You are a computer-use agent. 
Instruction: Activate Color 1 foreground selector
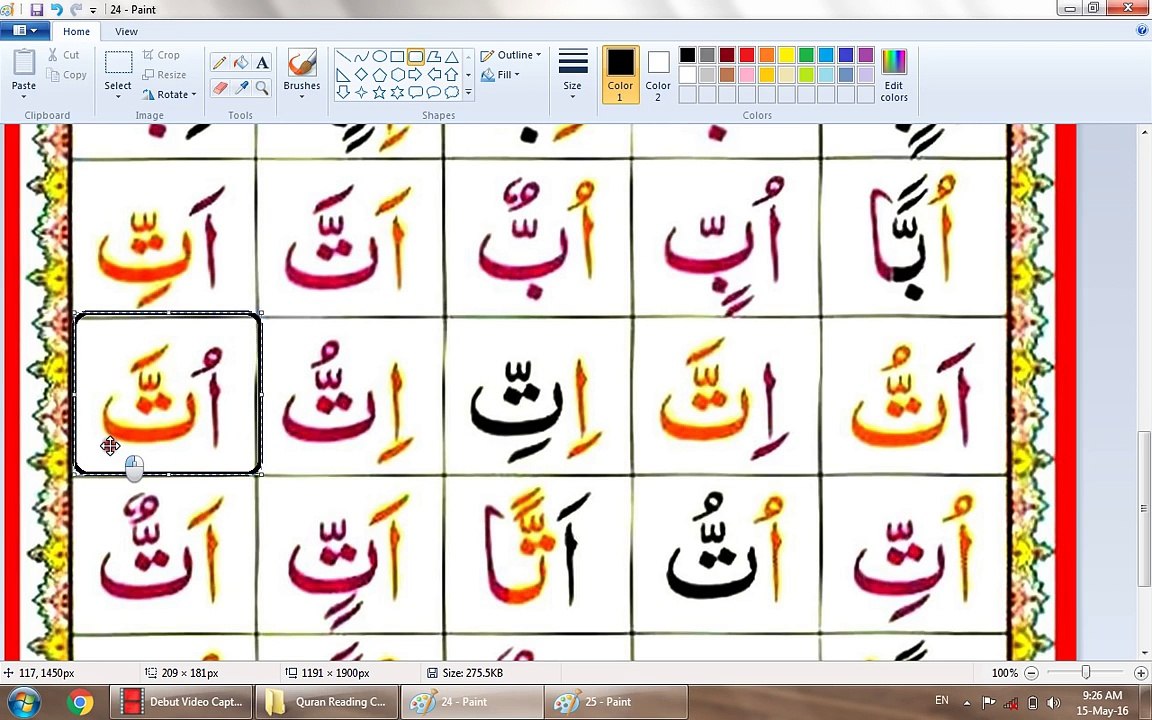point(620,74)
